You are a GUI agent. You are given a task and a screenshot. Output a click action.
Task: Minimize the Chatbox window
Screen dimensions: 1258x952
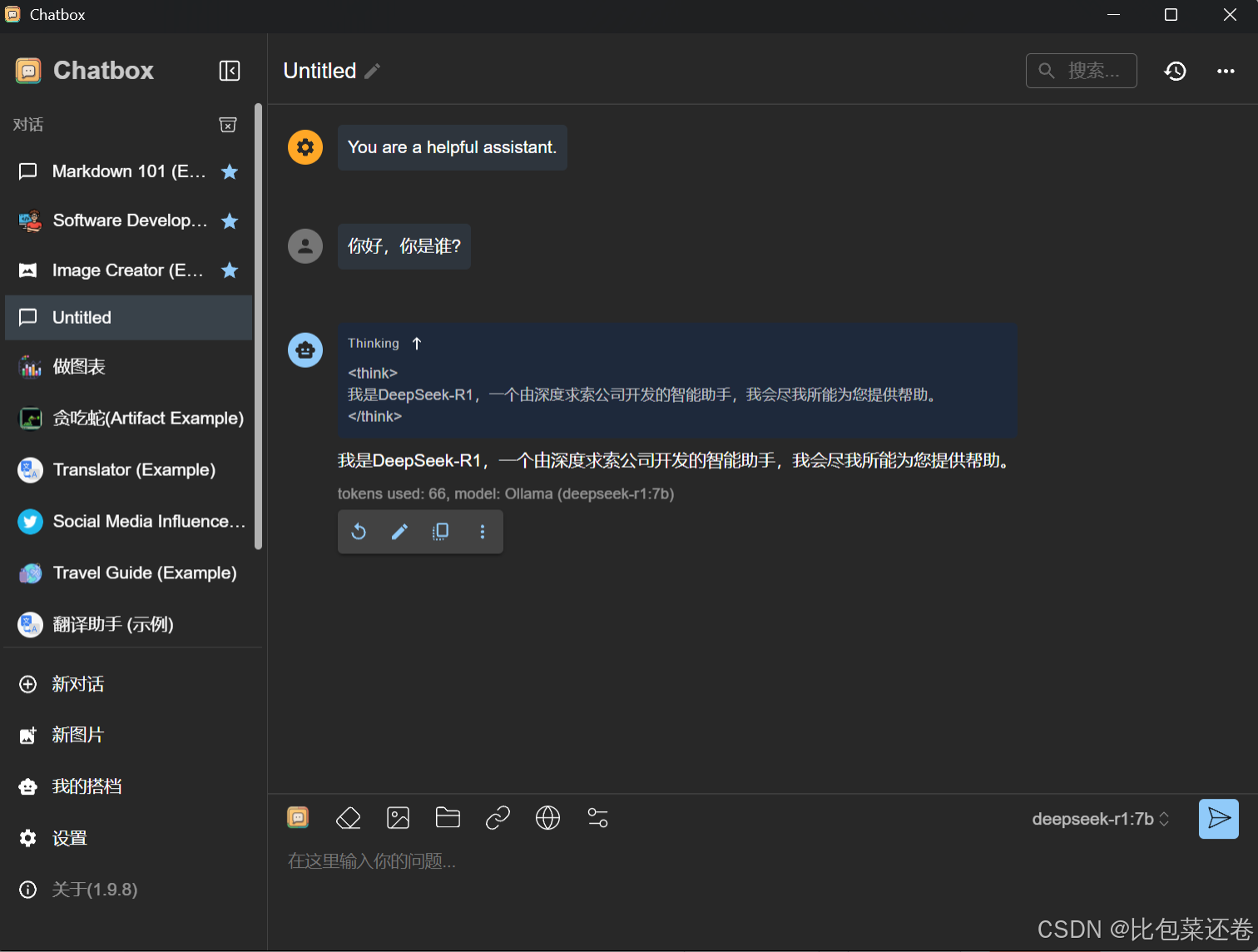click(x=1114, y=15)
